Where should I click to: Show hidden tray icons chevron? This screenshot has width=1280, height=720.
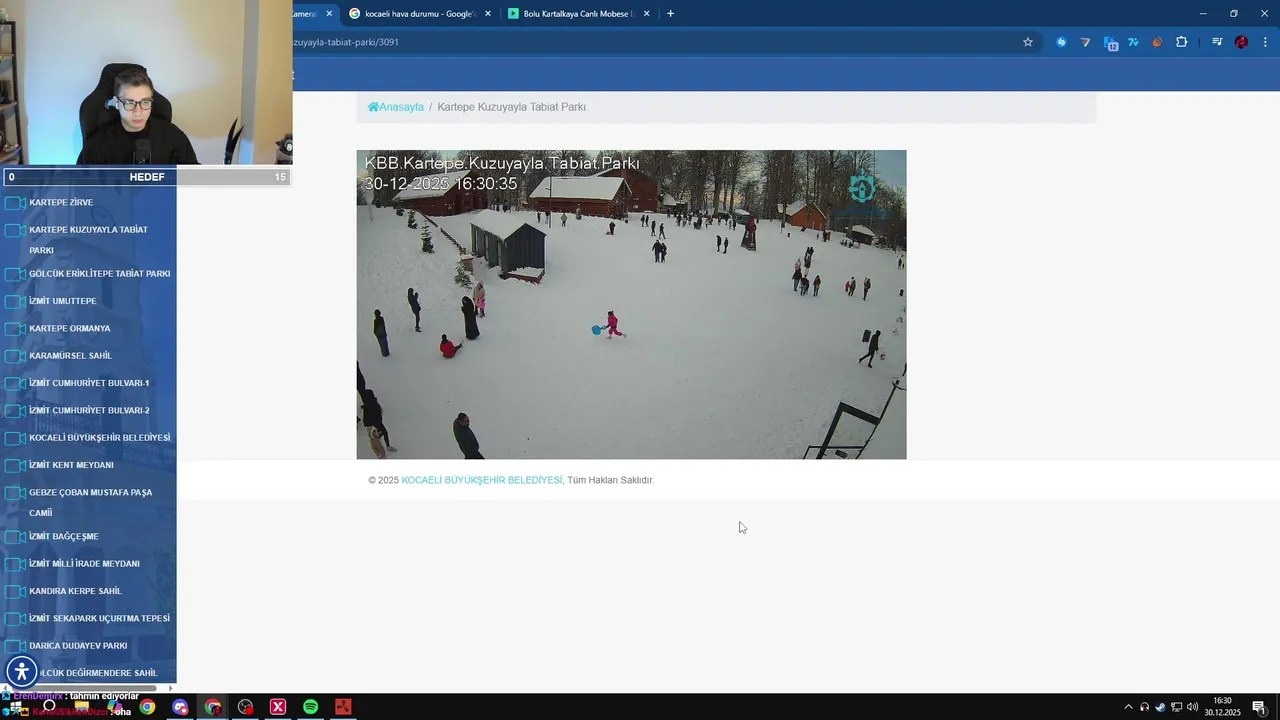1128,707
